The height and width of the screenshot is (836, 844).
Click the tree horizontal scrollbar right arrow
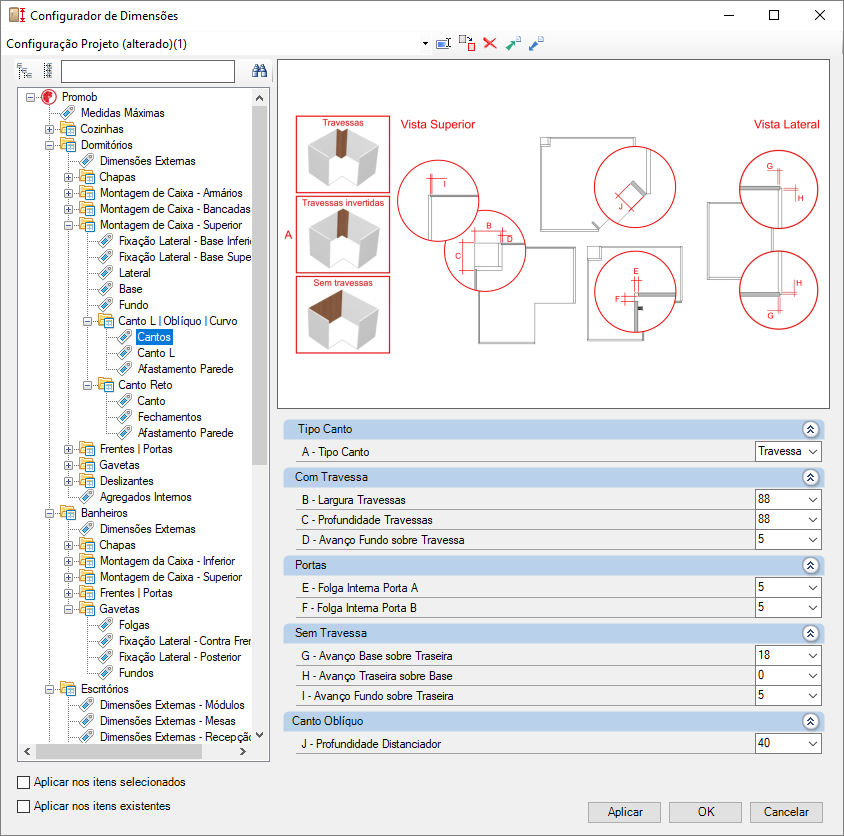tap(243, 751)
